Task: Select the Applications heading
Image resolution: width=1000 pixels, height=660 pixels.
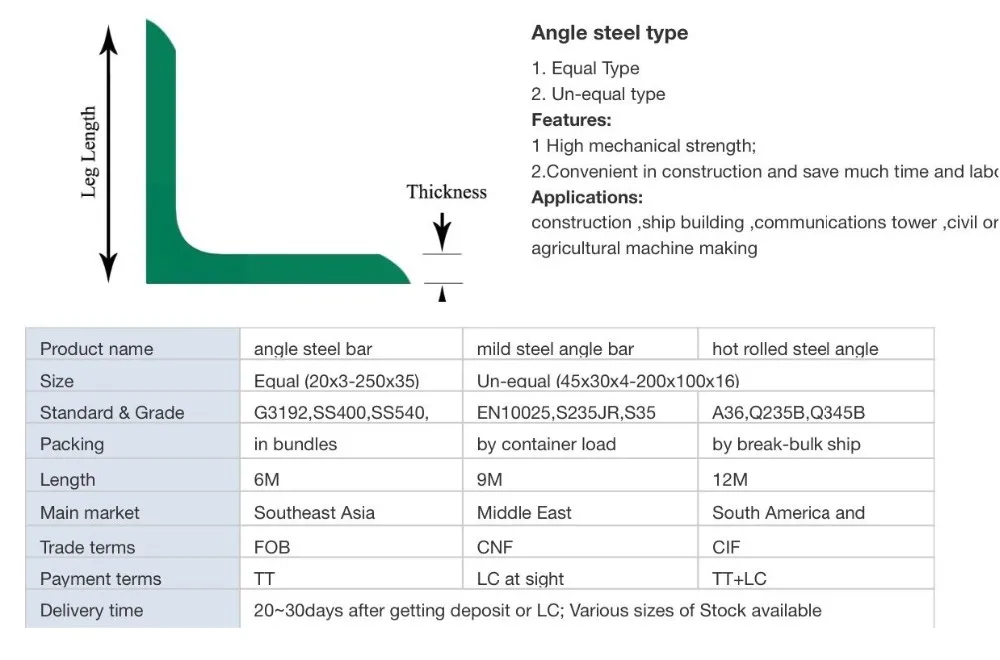Action: coord(587,197)
